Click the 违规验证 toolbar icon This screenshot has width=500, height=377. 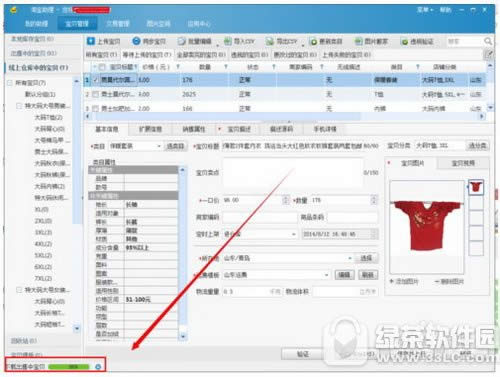point(404,42)
